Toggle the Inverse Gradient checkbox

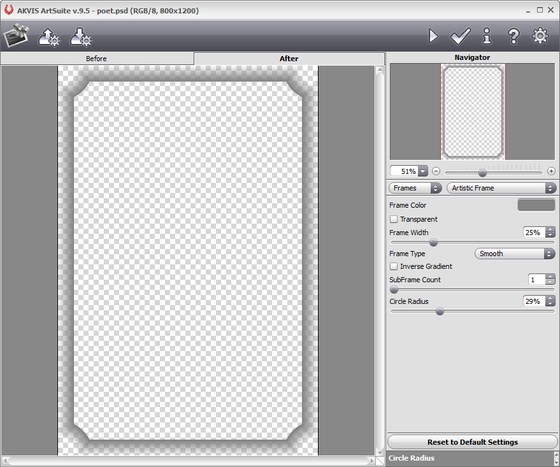394,266
